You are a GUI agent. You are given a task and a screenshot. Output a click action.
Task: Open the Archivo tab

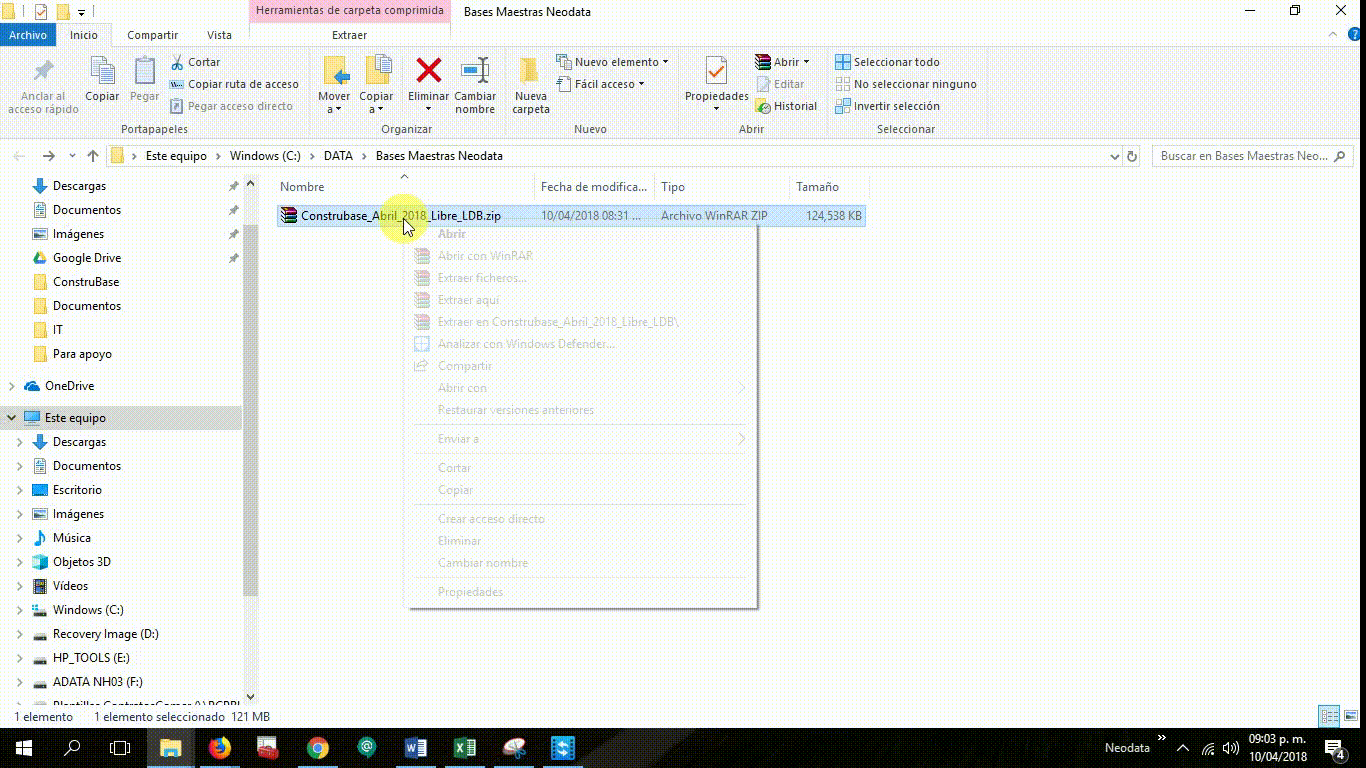pos(28,35)
